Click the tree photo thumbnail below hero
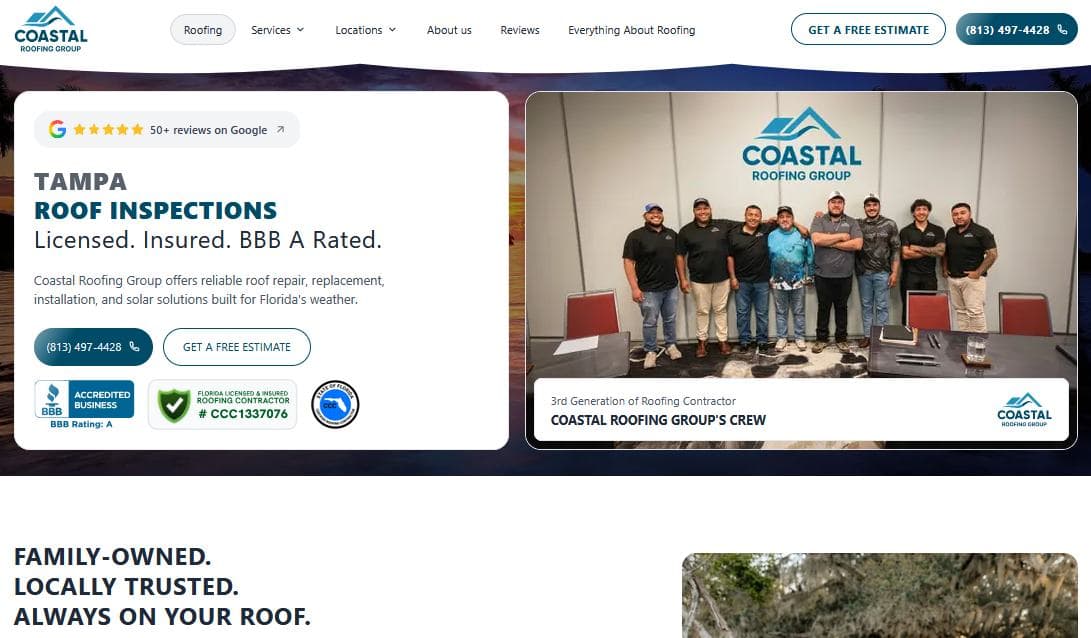This screenshot has height=638, width=1091. click(x=879, y=596)
